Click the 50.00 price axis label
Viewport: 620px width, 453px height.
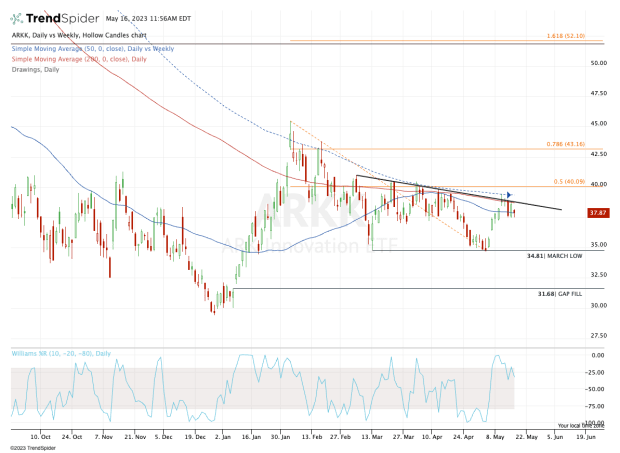[x=599, y=63]
